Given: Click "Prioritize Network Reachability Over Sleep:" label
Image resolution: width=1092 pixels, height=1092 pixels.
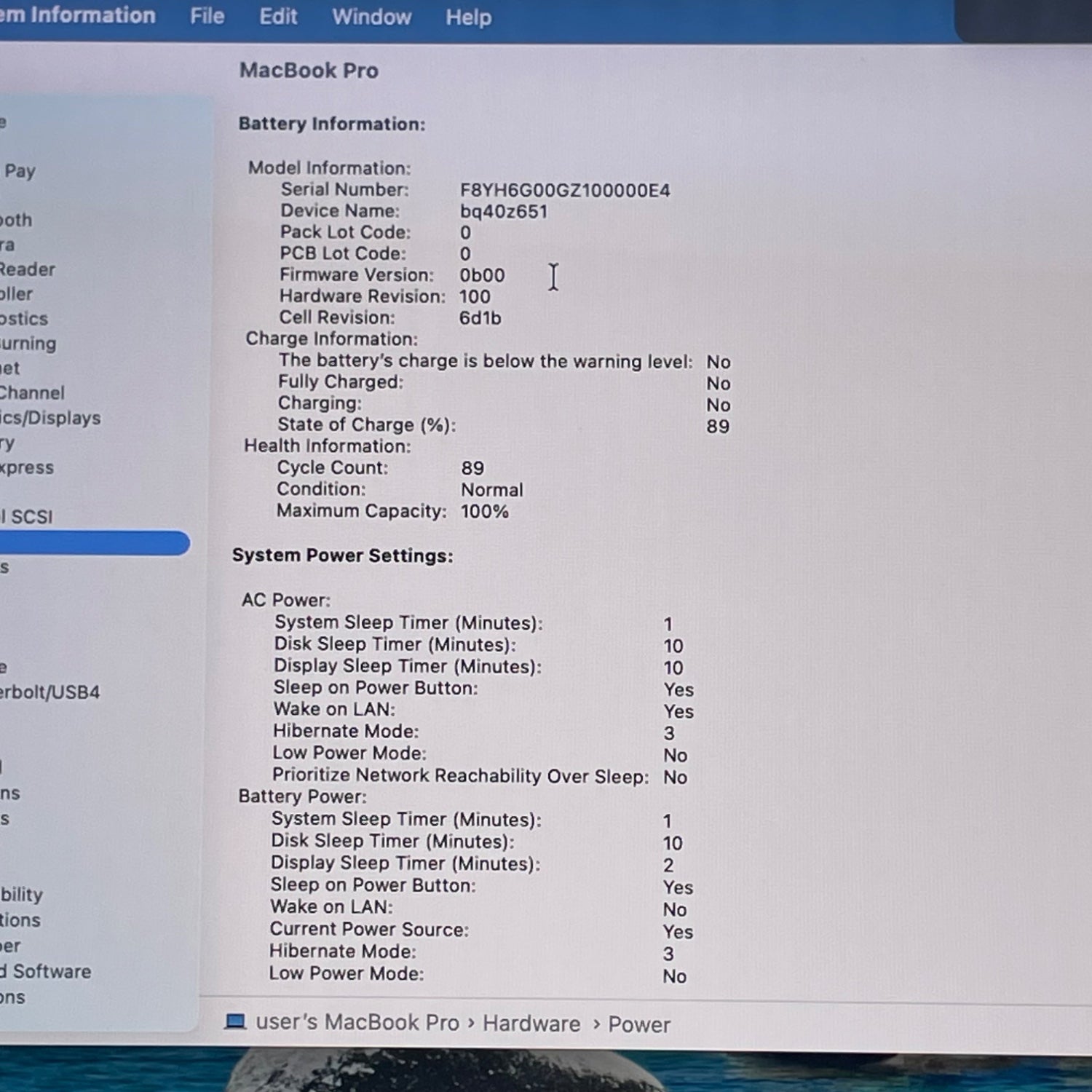Looking at the screenshot, I should [x=461, y=776].
